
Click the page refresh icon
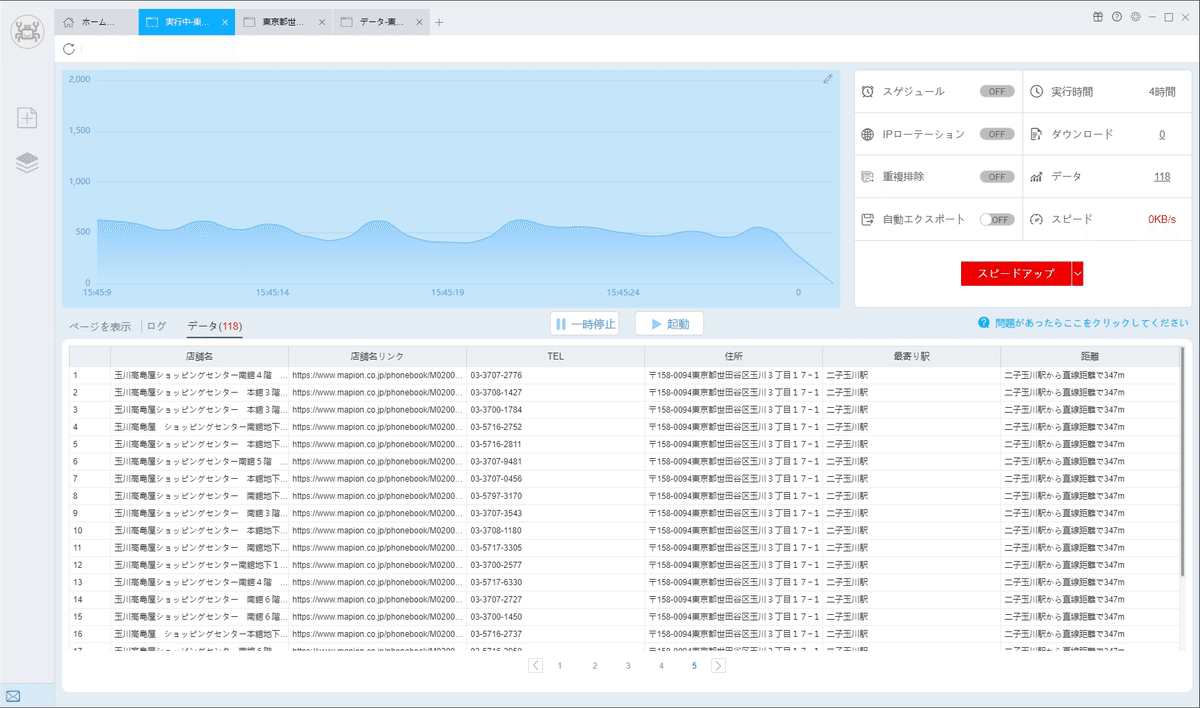(68, 49)
